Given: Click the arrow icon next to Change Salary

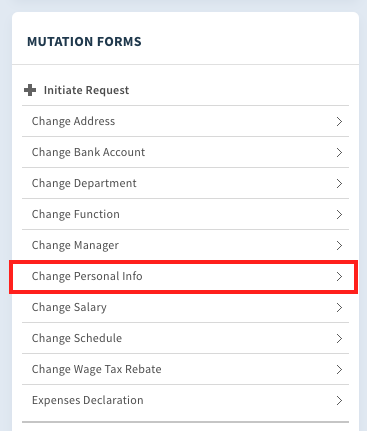Looking at the screenshot, I should click(339, 307).
